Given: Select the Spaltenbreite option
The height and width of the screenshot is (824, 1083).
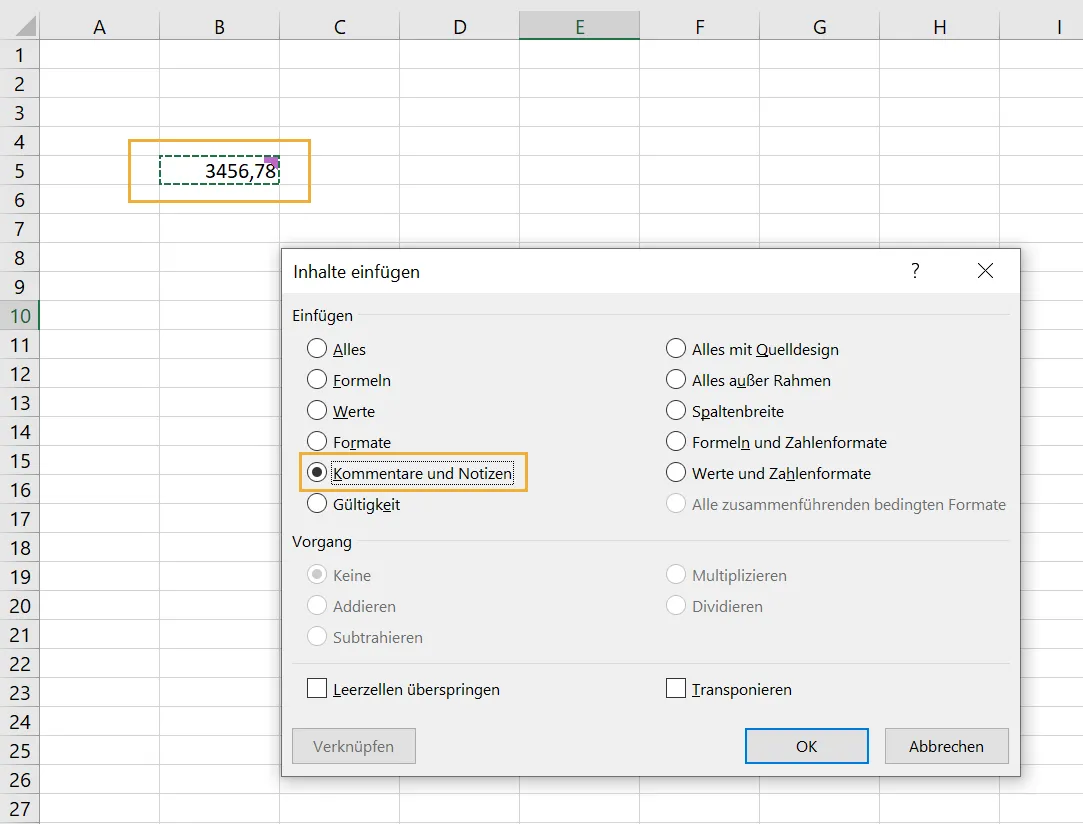Looking at the screenshot, I should 676,411.
